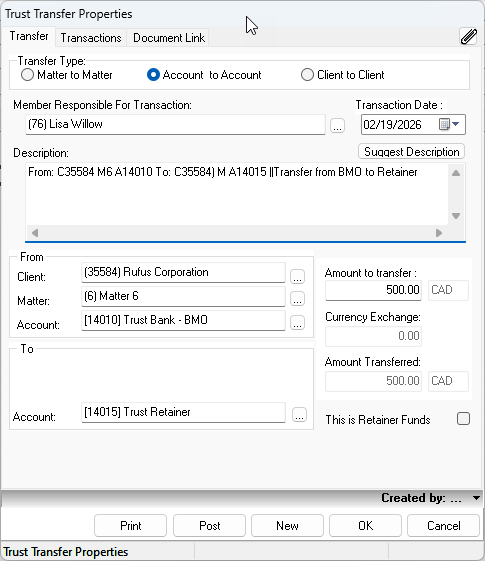Check This is Retainer Funds box
The width and height of the screenshot is (485, 561).
(x=463, y=419)
